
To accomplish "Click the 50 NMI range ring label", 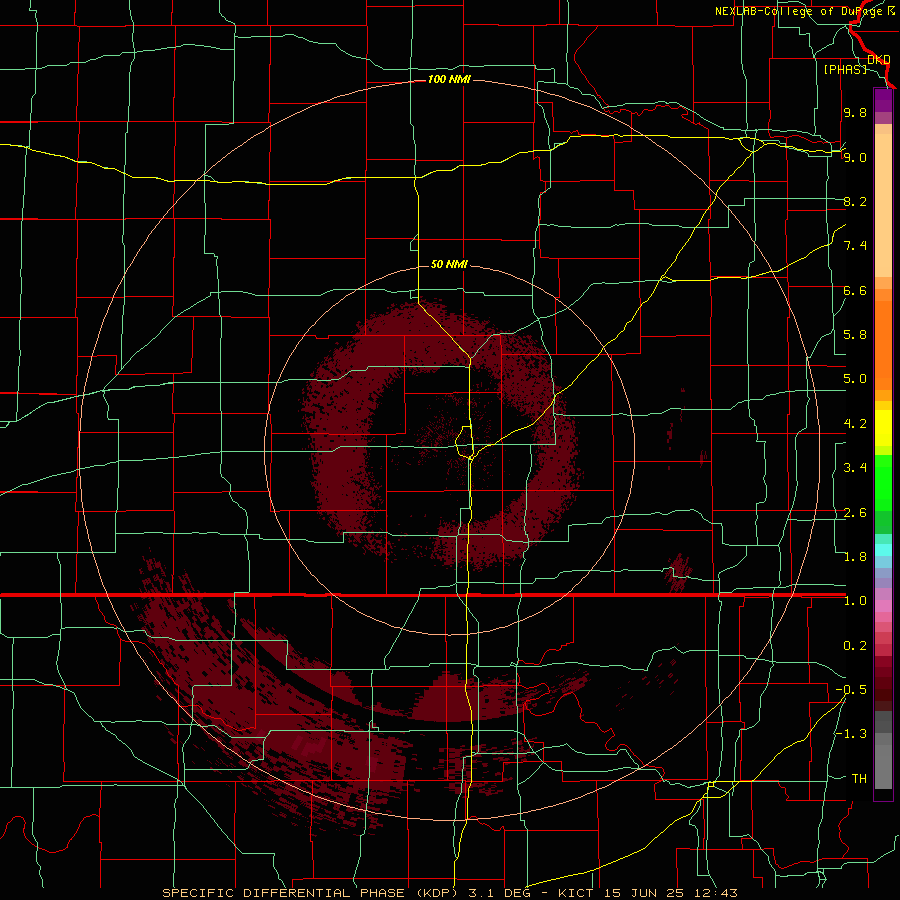I will click(449, 264).
